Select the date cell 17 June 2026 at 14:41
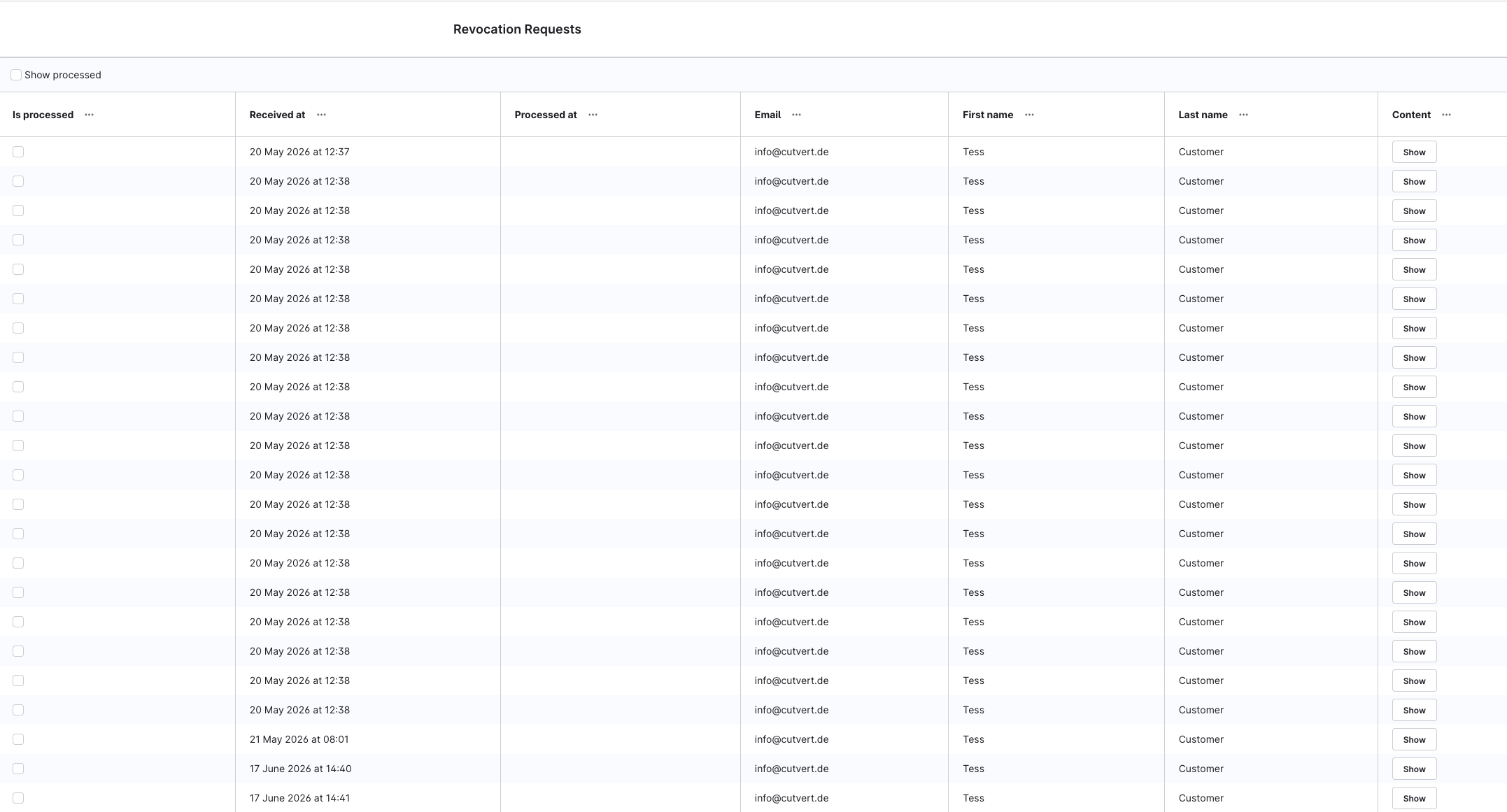Image resolution: width=1507 pixels, height=812 pixels. 299,798
